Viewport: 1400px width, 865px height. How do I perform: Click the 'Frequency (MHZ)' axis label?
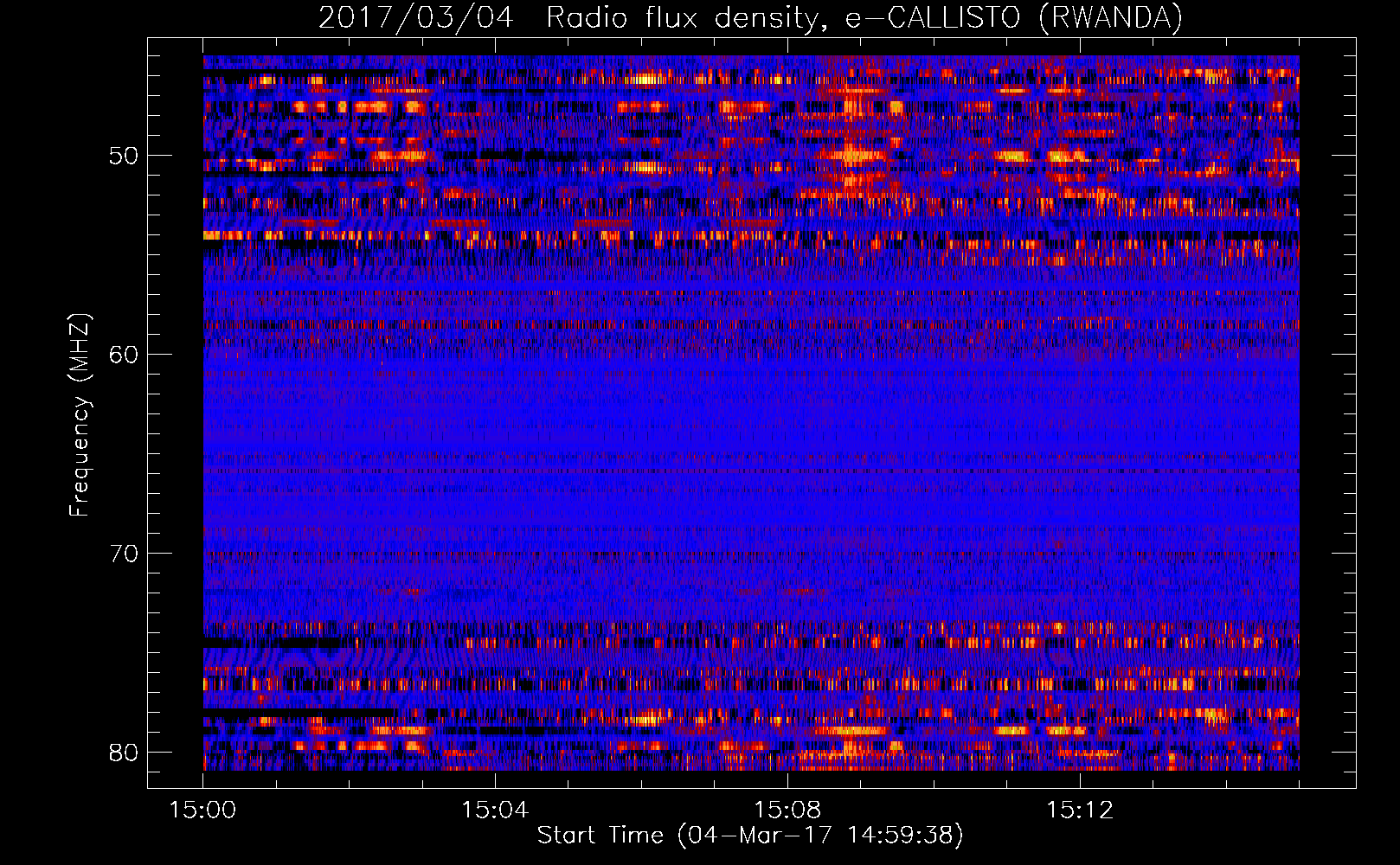point(80,414)
